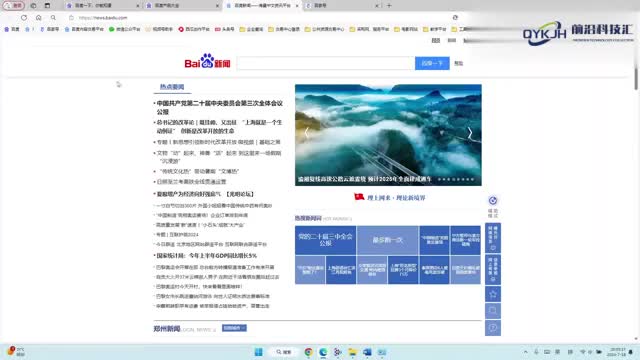Click hot search tile 党的二十届三中全会公报

325,240
